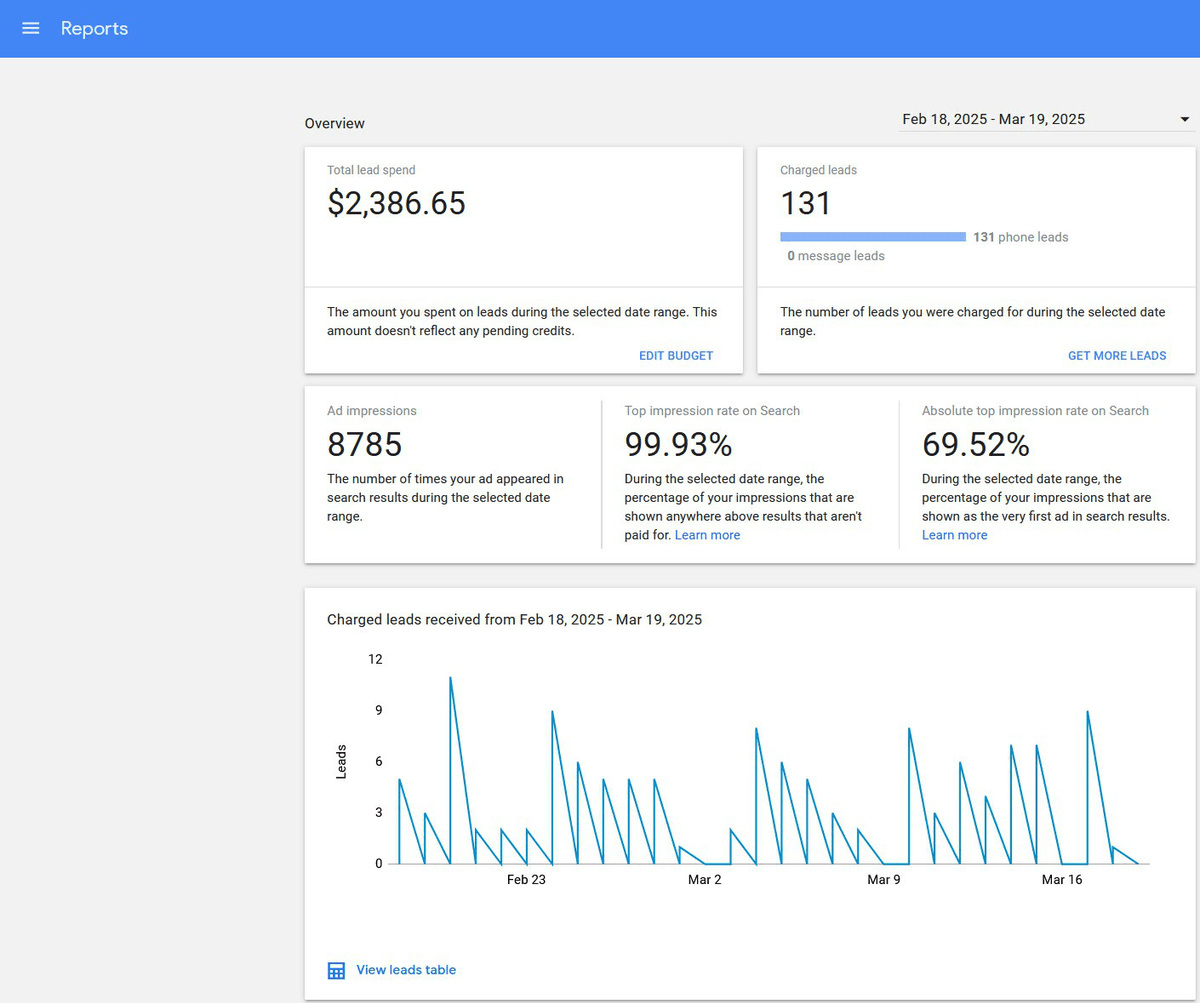
Task: Click the 0 message leads text
Action: tap(836, 255)
